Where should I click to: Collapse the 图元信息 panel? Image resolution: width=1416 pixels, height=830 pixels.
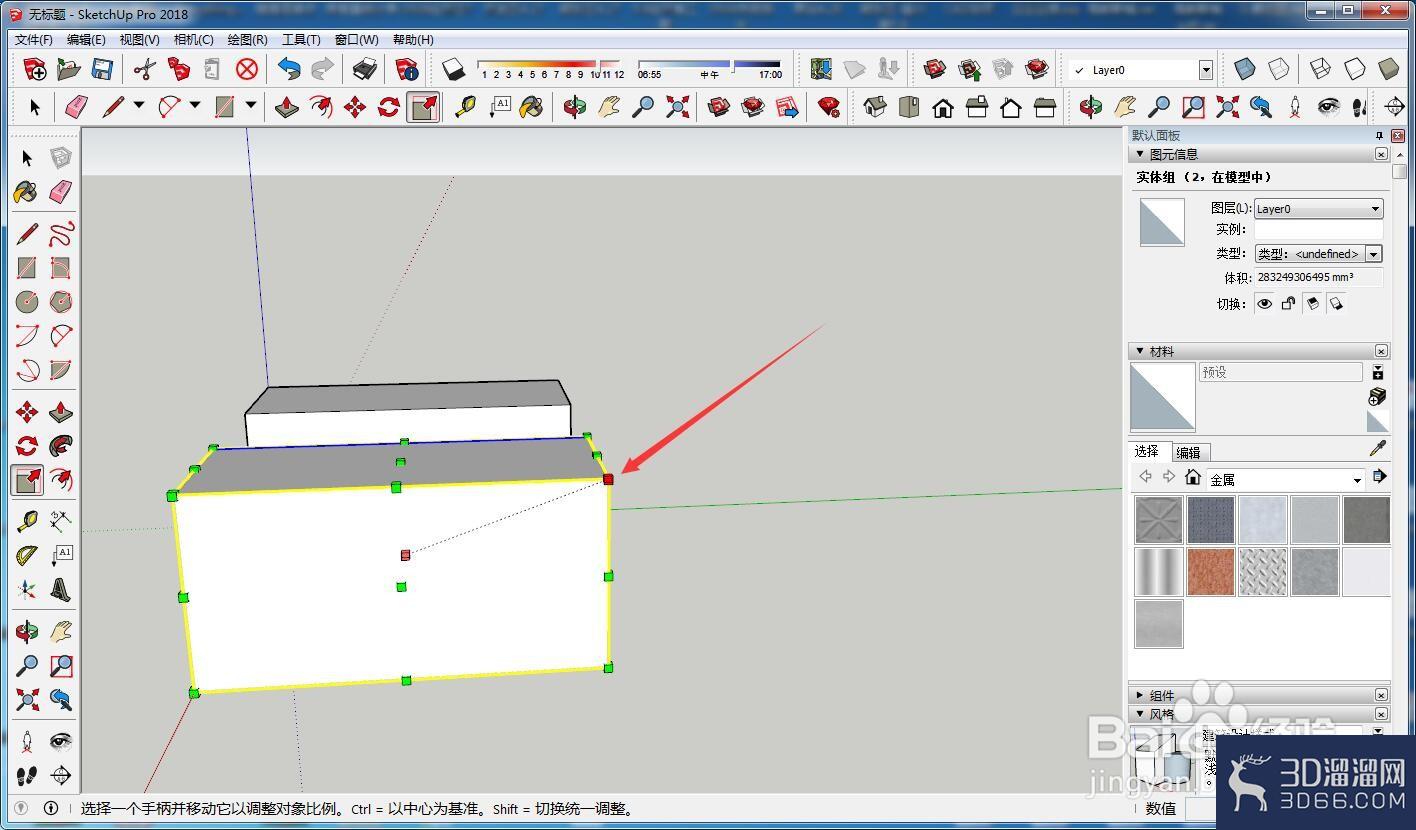coord(1140,154)
